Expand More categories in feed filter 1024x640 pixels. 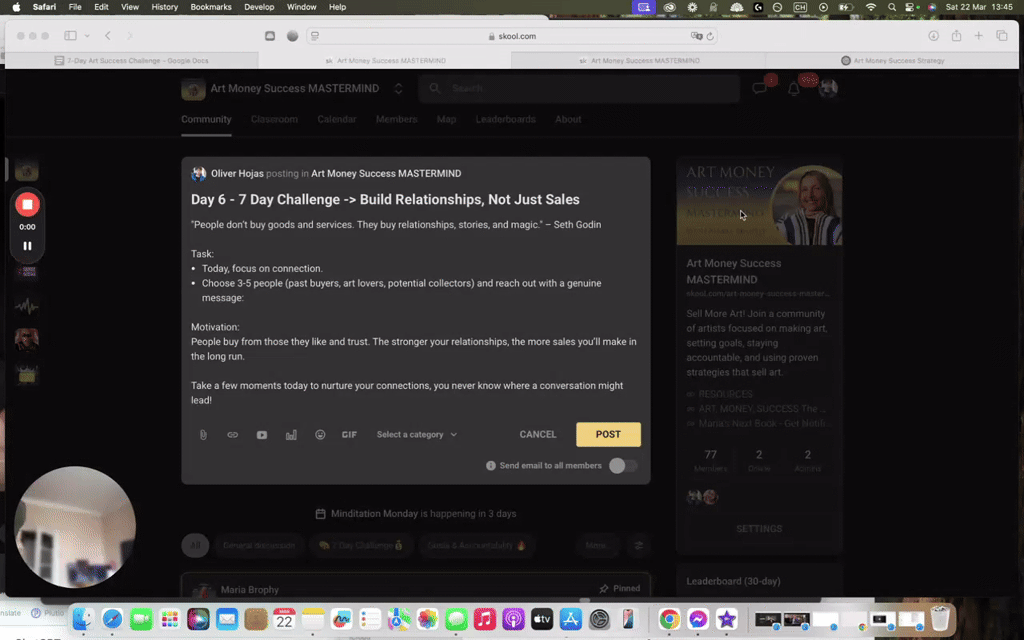596,545
